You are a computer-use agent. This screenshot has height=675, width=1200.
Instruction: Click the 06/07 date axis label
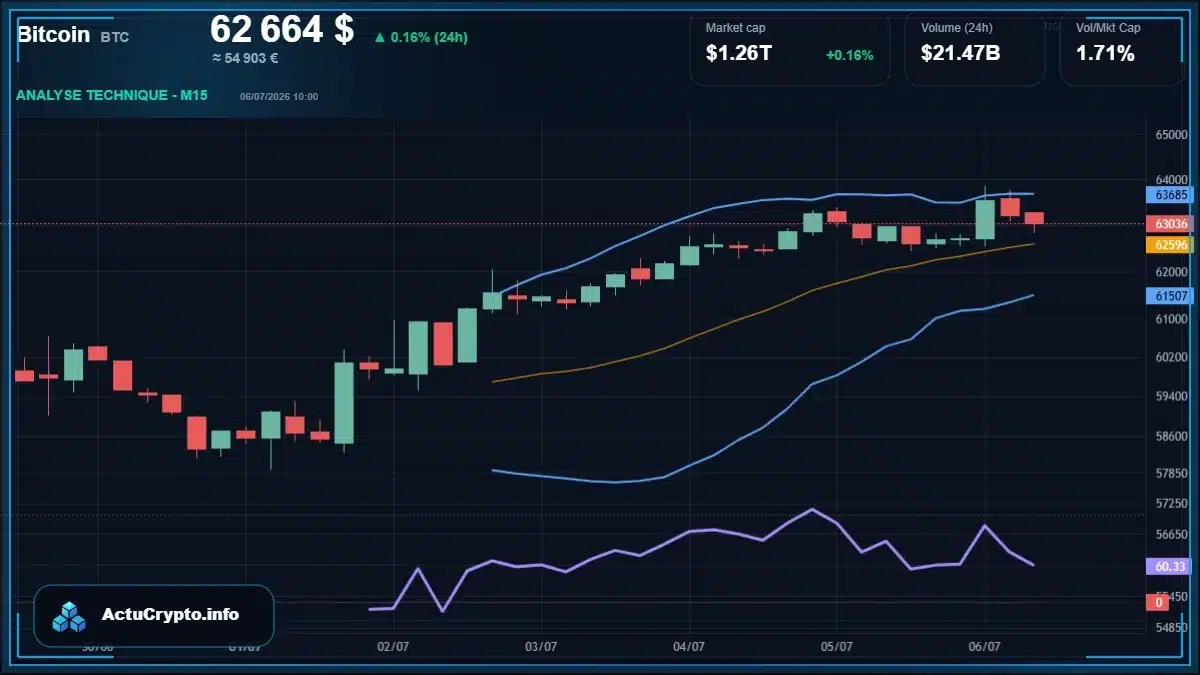tap(985, 647)
